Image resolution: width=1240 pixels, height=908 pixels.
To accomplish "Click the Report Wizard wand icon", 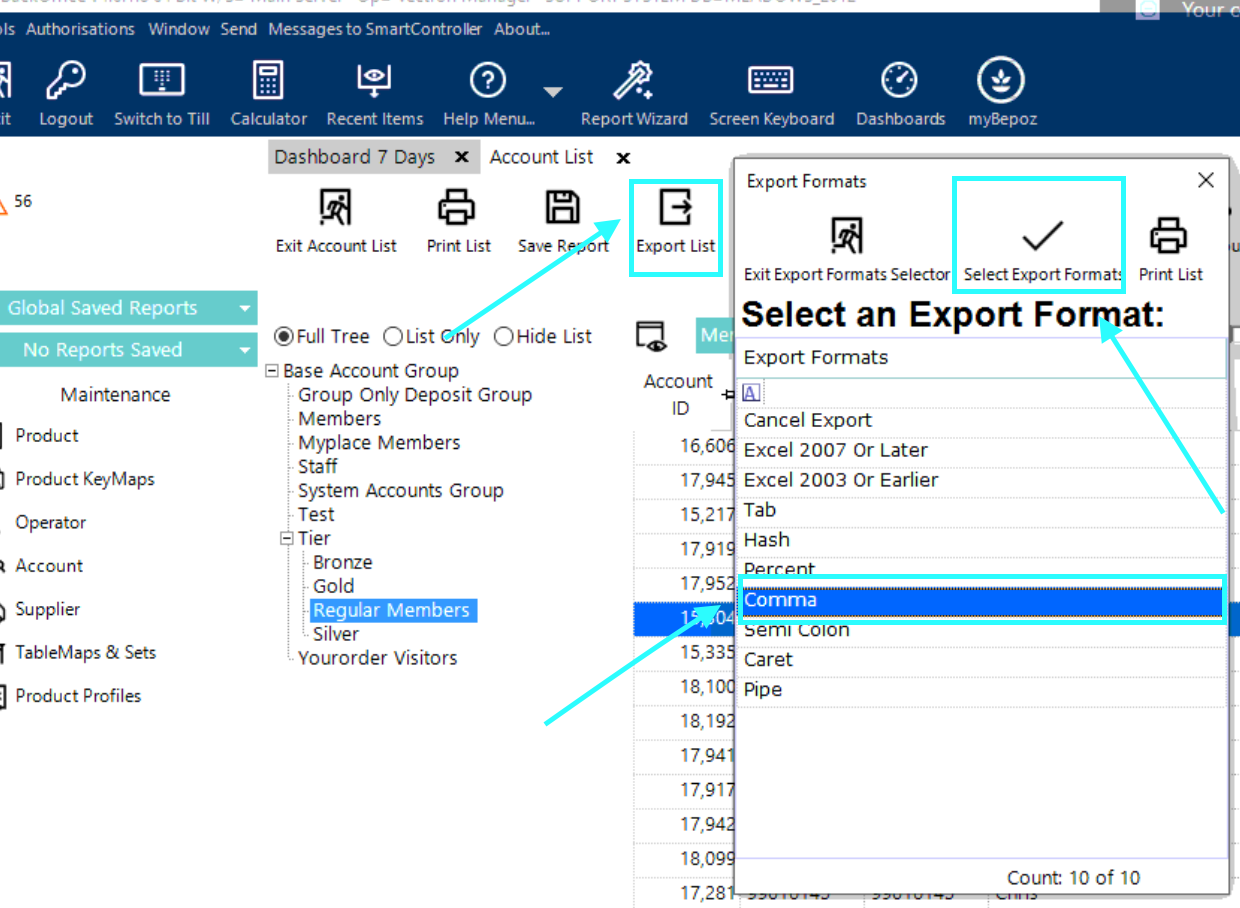I will (x=634, y=82).
